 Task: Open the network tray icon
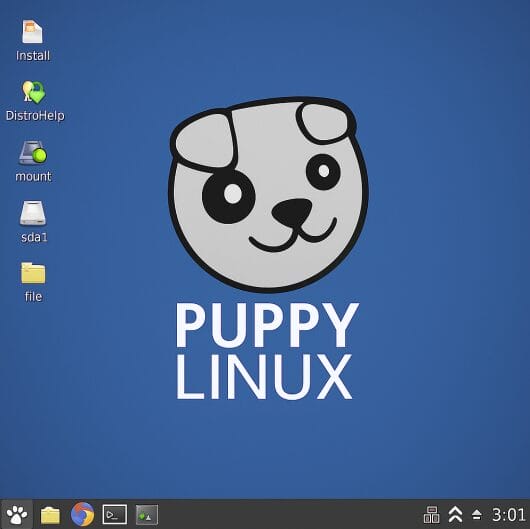click(432, 514)
